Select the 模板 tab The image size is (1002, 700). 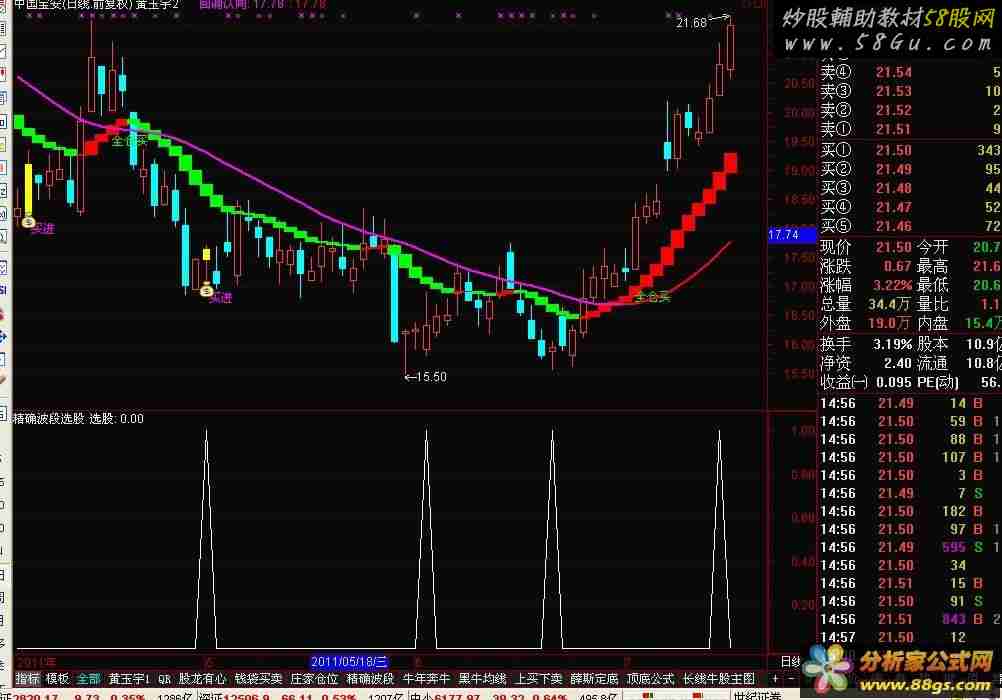point(58,678)
